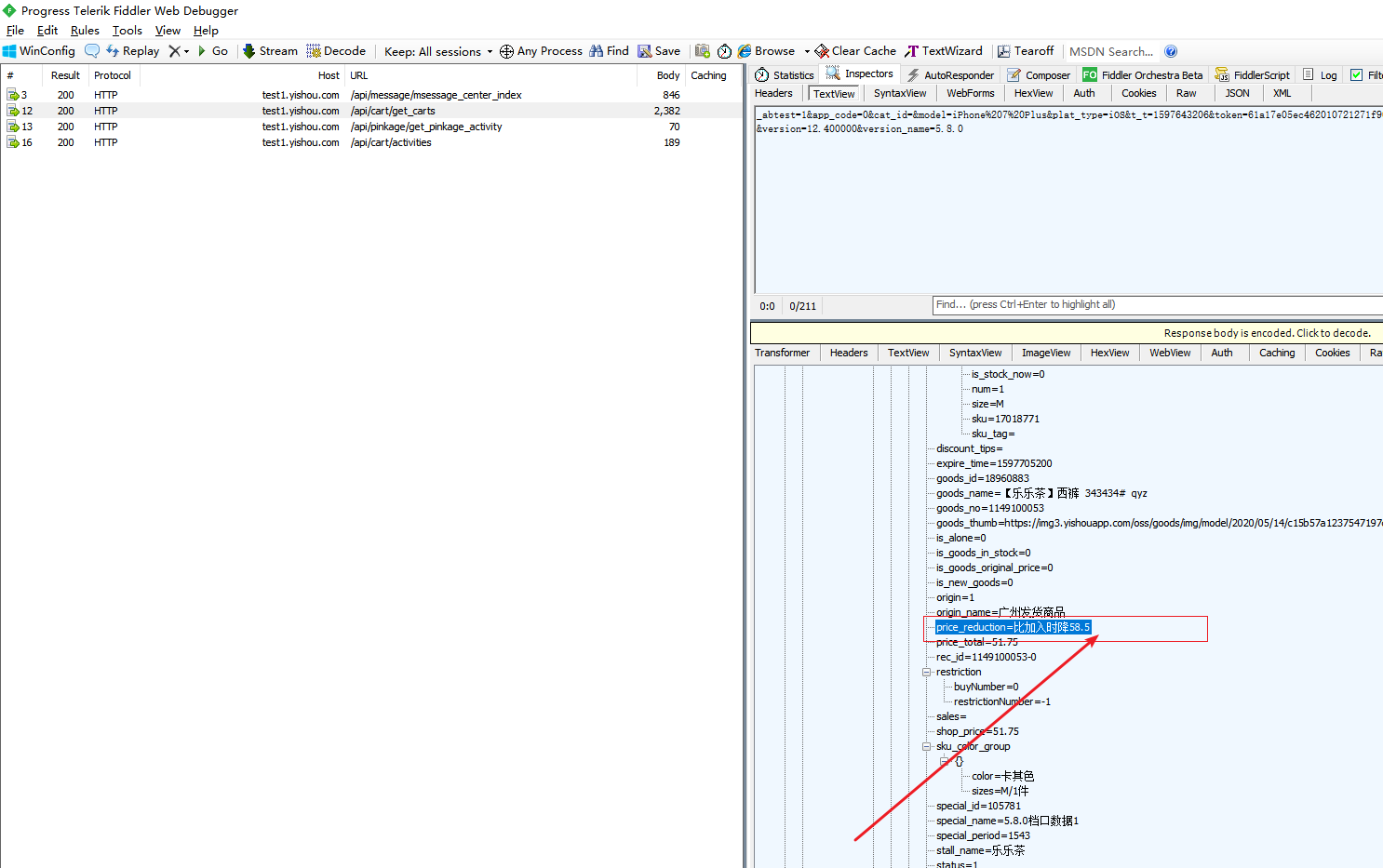Select the /api/cart/get_carts session URL

click(x=393, y=111)
